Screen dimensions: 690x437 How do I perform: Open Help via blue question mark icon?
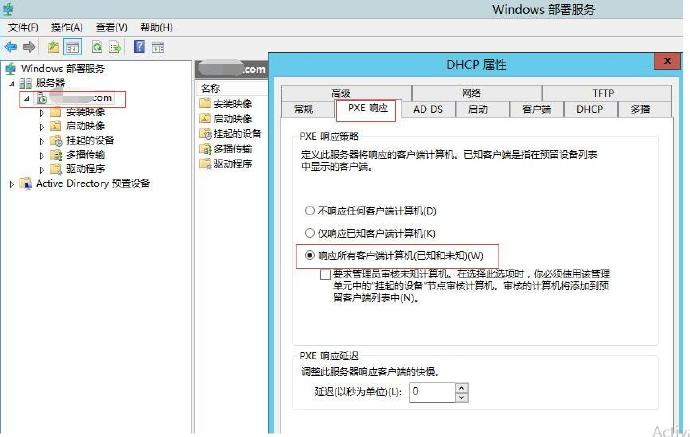click(x=139, y=46)
